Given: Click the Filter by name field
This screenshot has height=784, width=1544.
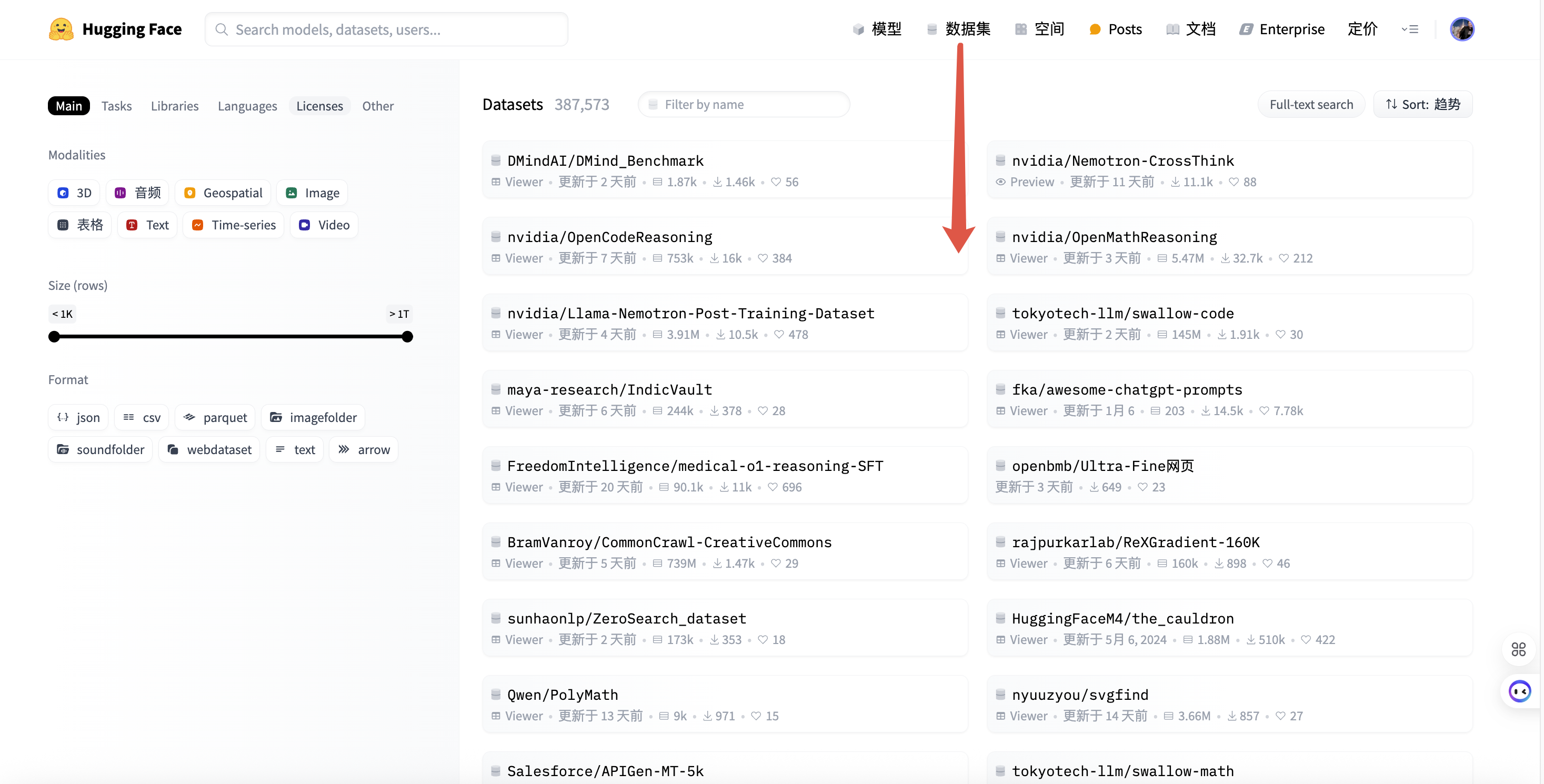Looking at the screenshot, I should (744, 104).
